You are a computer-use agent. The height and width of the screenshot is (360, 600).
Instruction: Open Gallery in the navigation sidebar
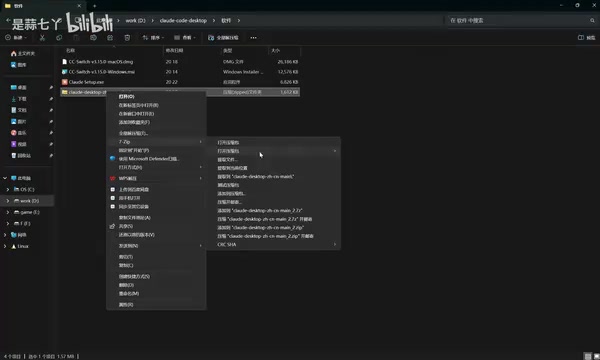(19, 65)
